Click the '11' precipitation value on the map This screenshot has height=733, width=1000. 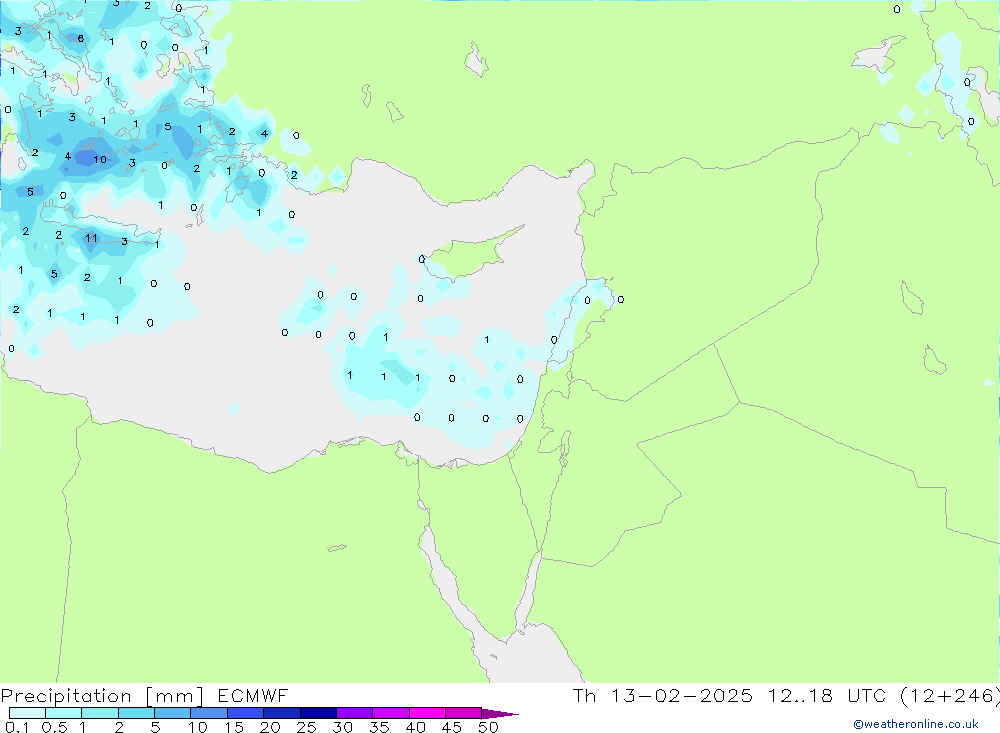[91, 238]
